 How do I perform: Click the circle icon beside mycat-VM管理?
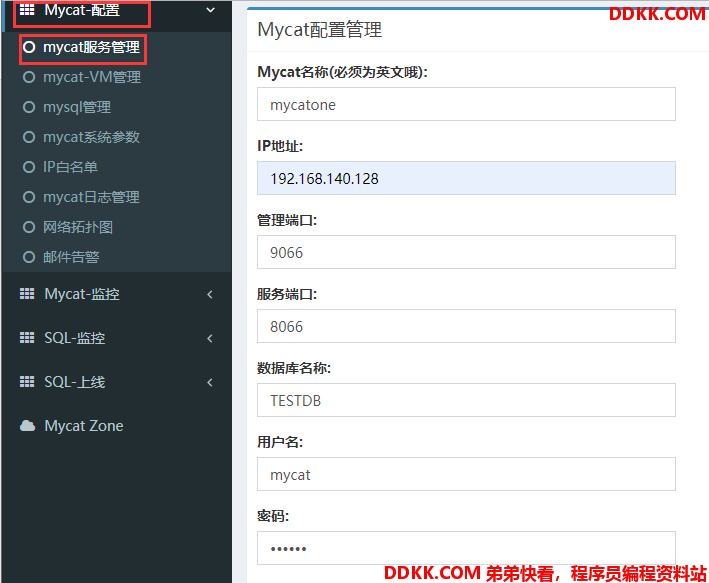[x=29, y=77]
